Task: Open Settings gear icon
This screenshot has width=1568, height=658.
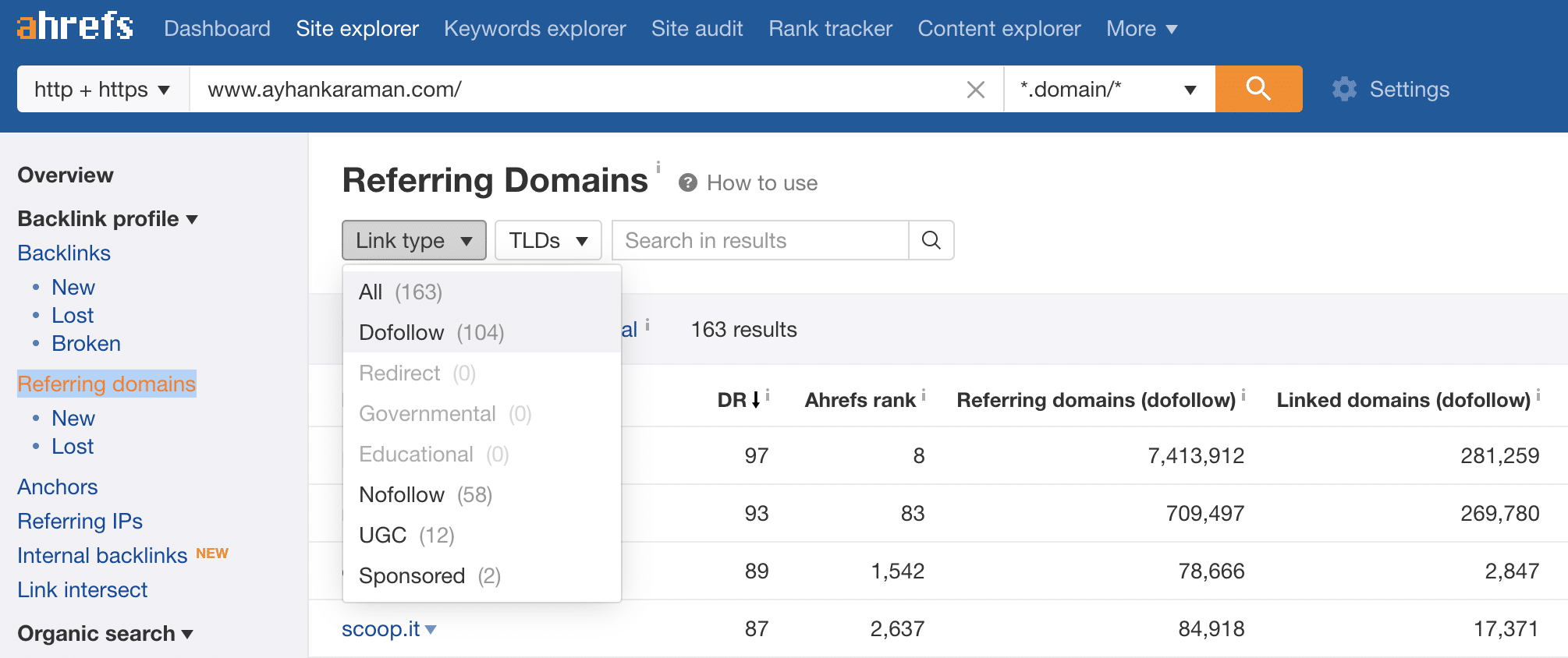Action: click(x=1344, y=89)
